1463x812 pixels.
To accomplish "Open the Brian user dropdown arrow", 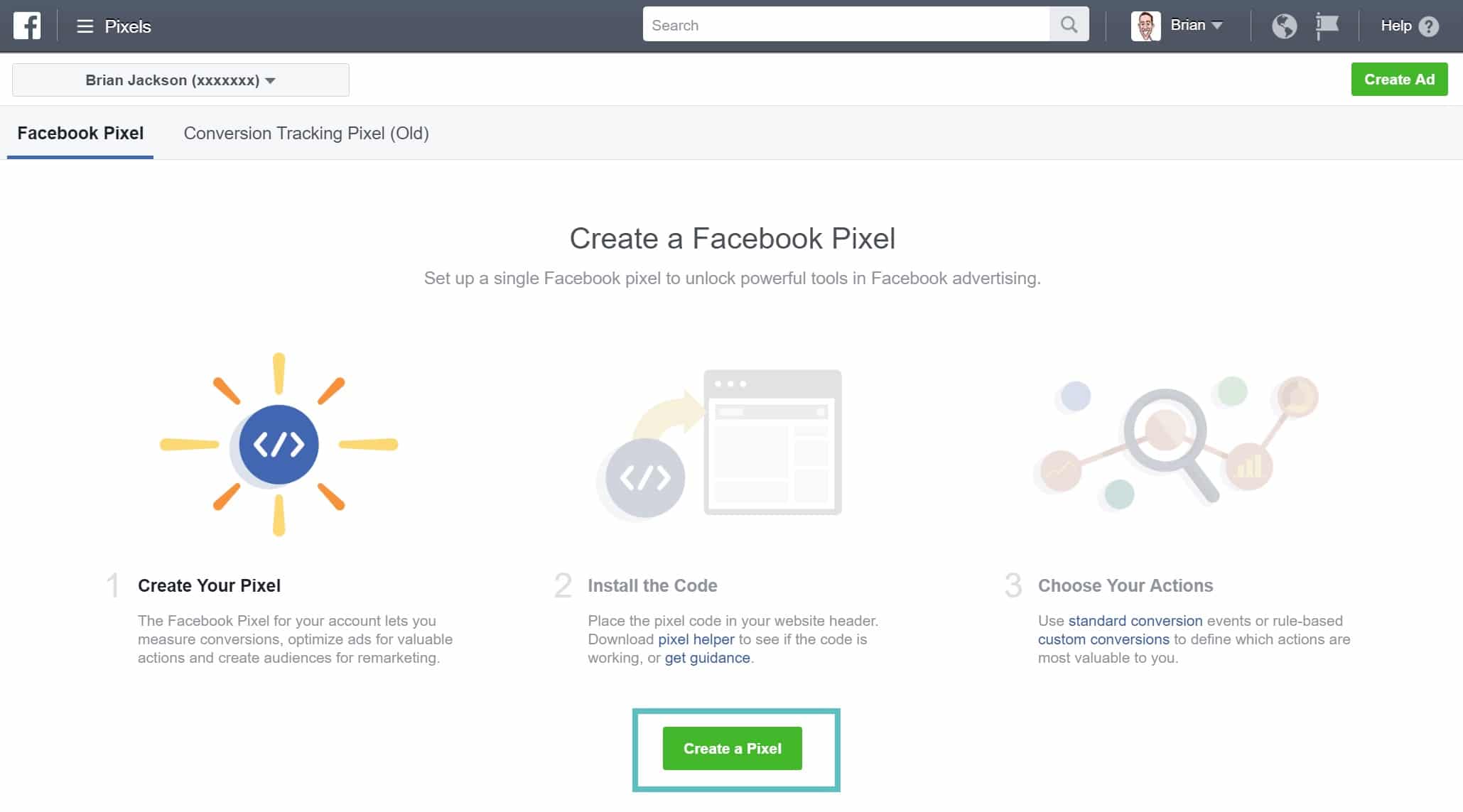I will coord(1216,26).
